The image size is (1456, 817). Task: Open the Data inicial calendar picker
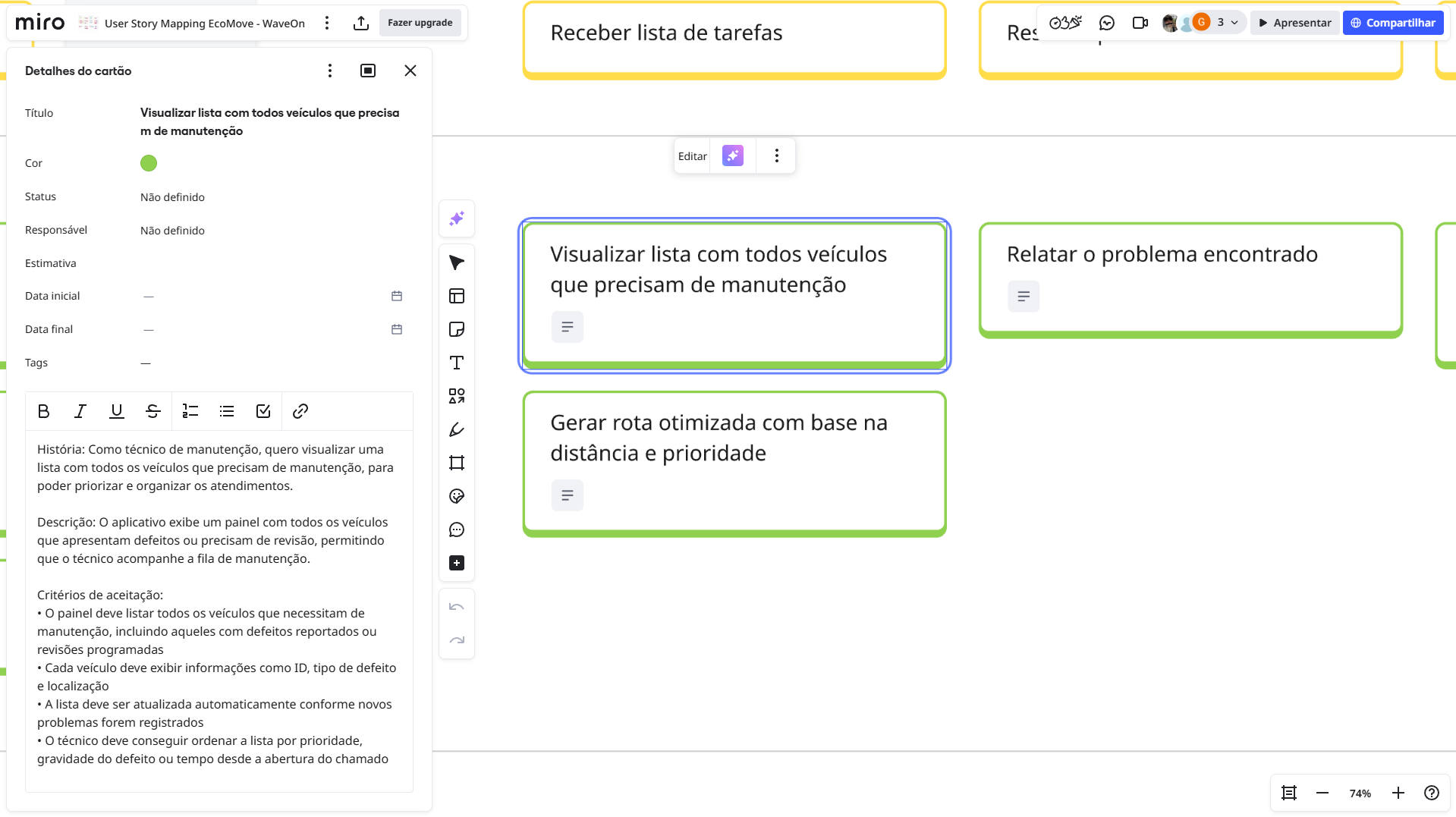point(396,296)
